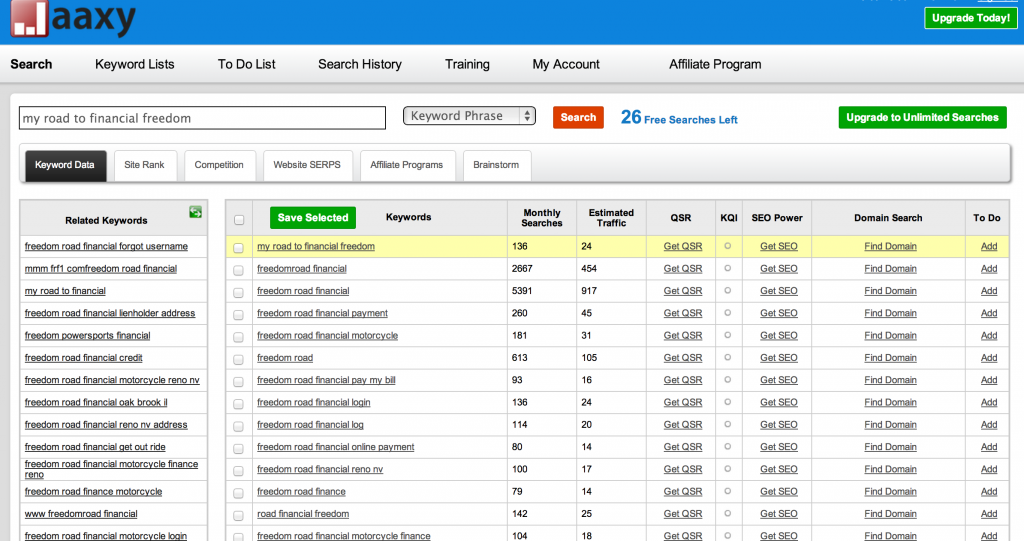The height and width of the screenshot is (541, 1024).
Task: Click the green refresh icon in Related Keywords
Action: pyautogui.click(x=195, y=212)
